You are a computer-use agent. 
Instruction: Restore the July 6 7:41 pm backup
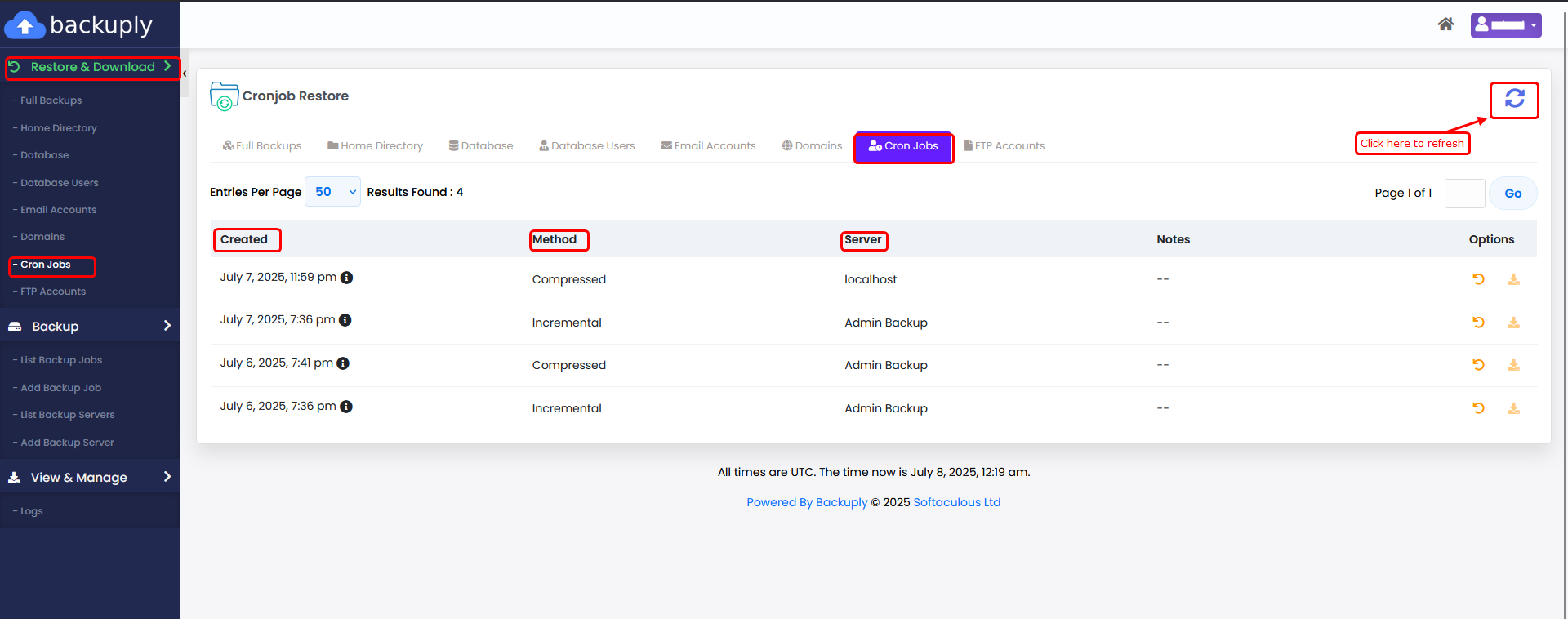(x=1478, y=365)
